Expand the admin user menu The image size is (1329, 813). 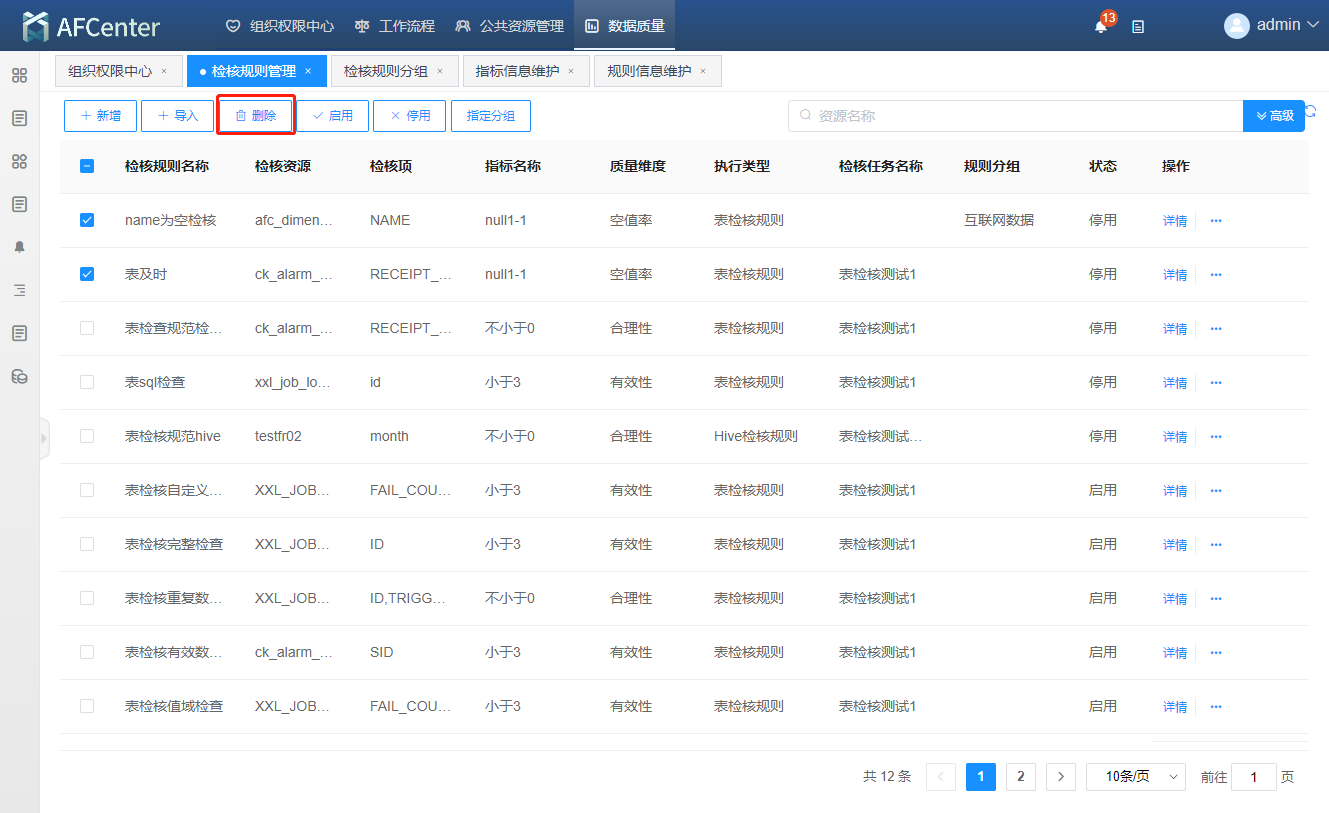[x=1272, y=25]
